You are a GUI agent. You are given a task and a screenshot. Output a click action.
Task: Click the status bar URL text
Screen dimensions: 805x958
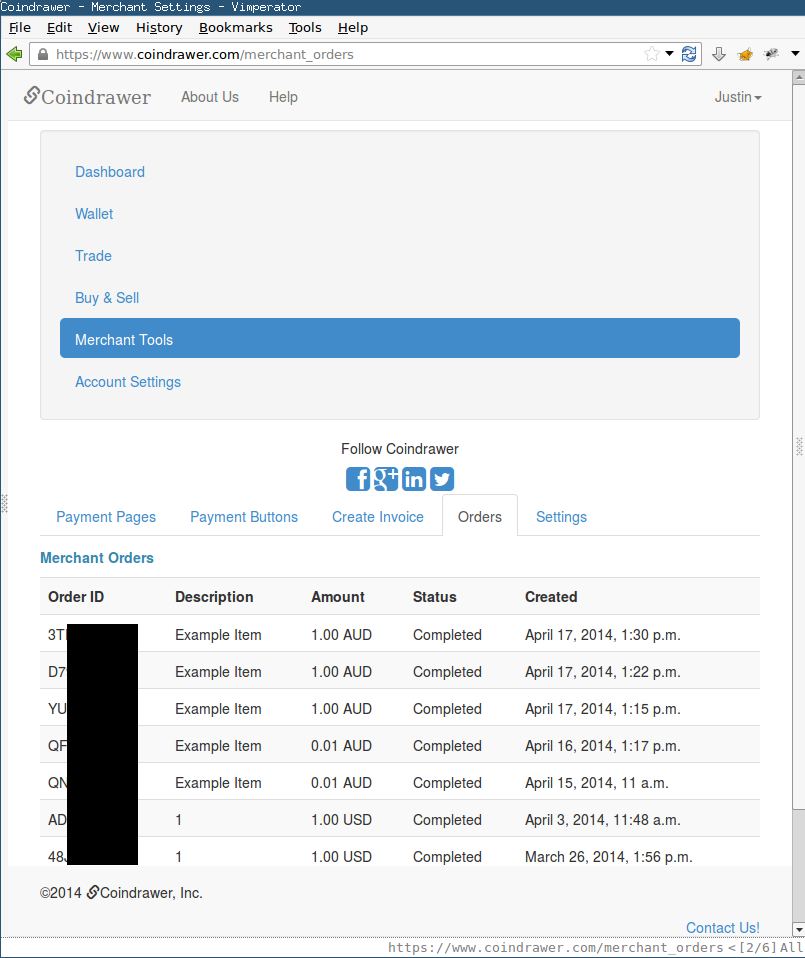[555, 948]
